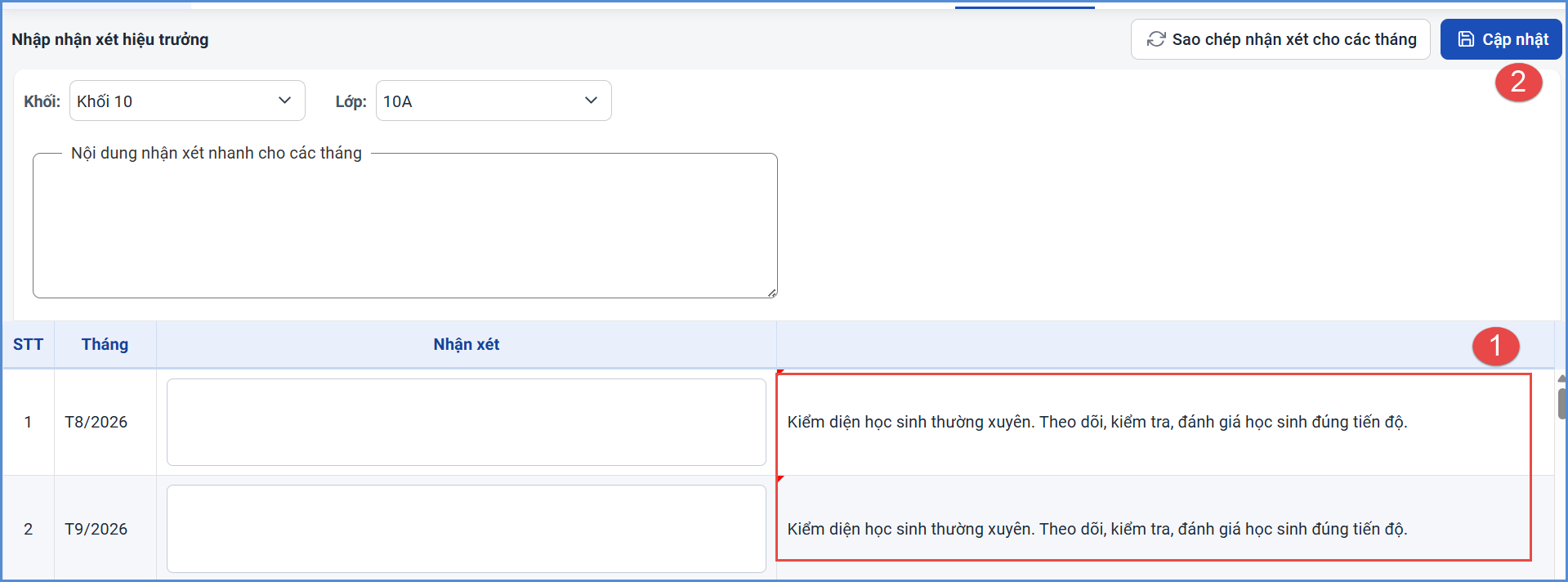This screenshot has height=582, width=1568.
Task: Click the Khối dropdown chevron arrow
Action: click(x=284, y=101)
